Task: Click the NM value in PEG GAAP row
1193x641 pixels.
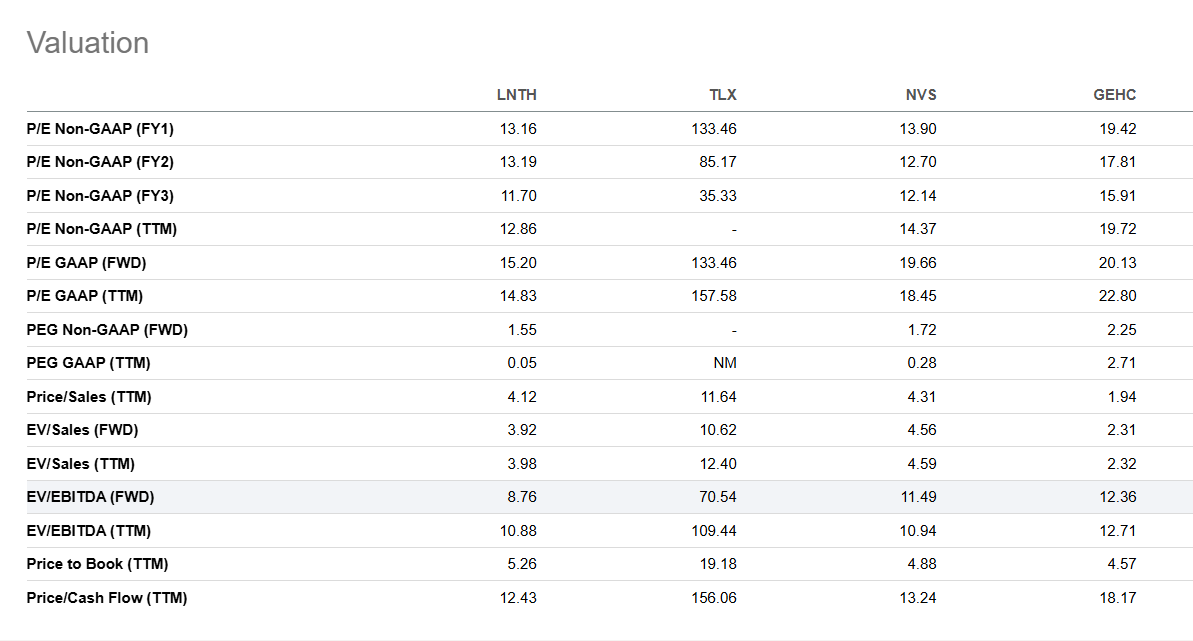Action: coord(725,363)
